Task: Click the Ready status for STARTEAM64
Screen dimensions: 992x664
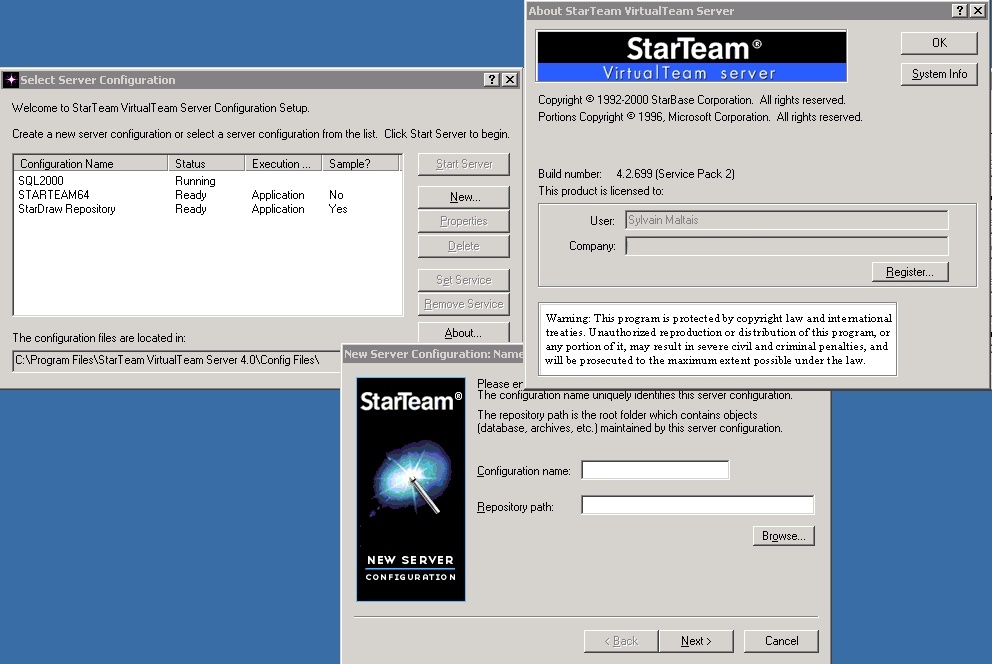Action: coord(190,195)
